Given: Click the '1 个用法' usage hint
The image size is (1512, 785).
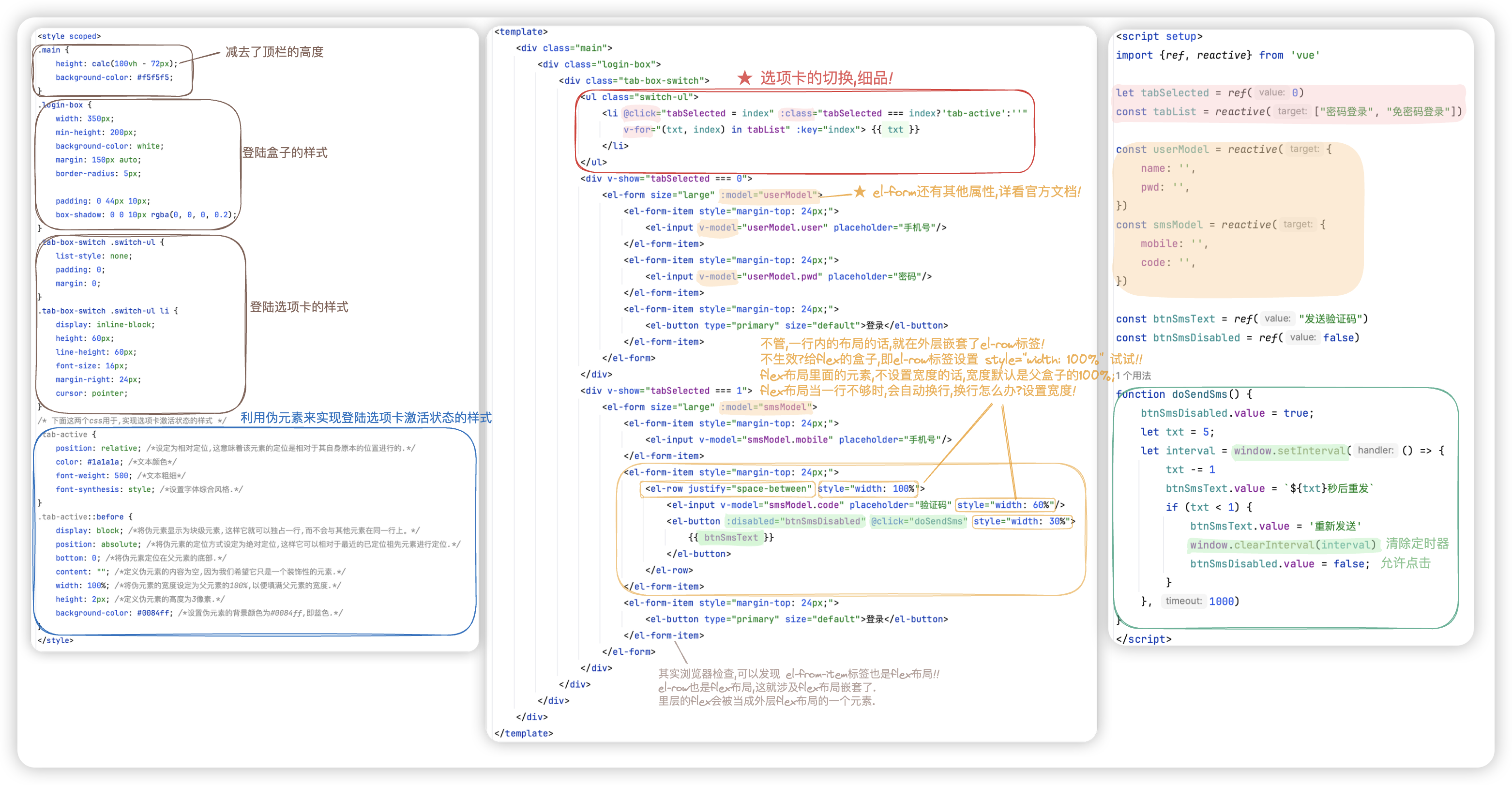Looking at the screenshot, I should (1133, 376).
